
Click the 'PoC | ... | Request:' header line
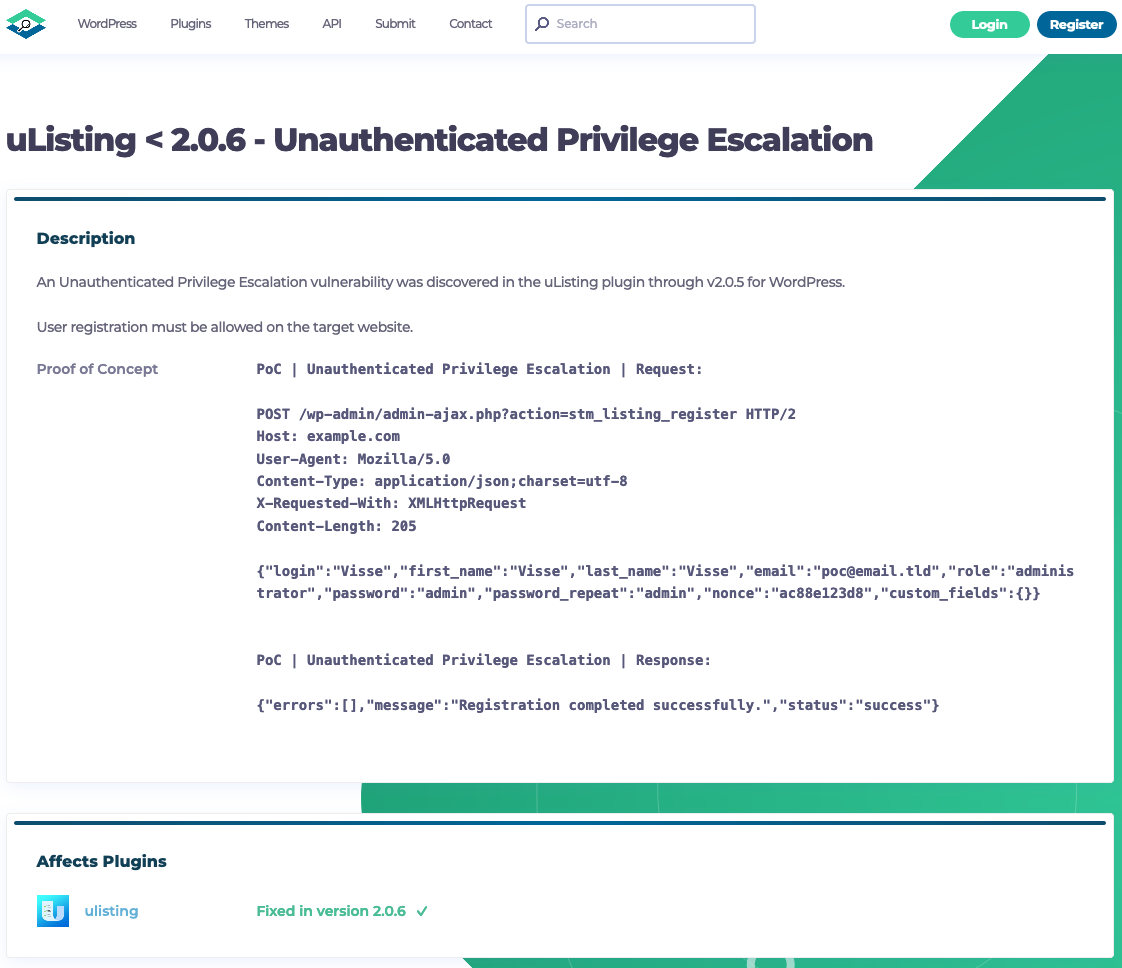click(x=479, y=369)
